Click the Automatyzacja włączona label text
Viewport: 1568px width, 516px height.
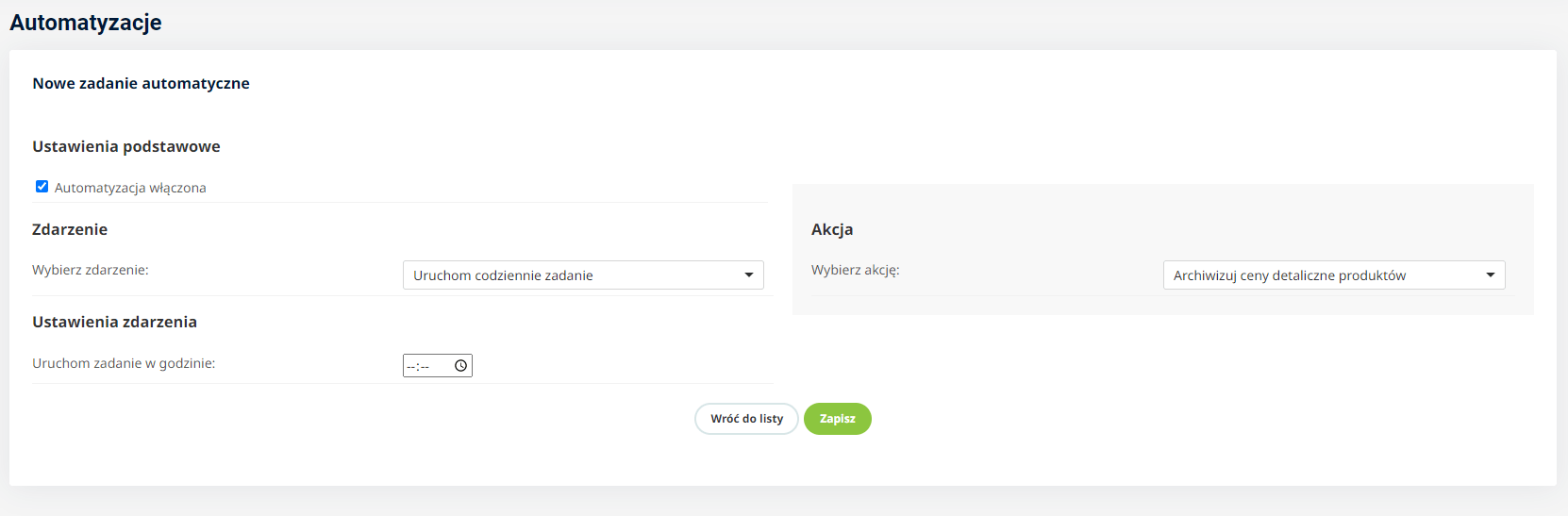coord(130,188)
